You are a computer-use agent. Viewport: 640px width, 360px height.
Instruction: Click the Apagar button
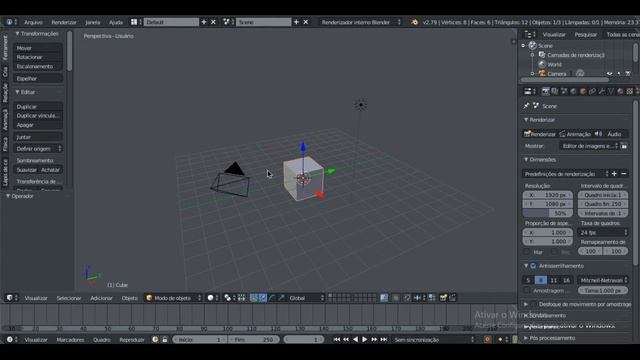(38, 125)
